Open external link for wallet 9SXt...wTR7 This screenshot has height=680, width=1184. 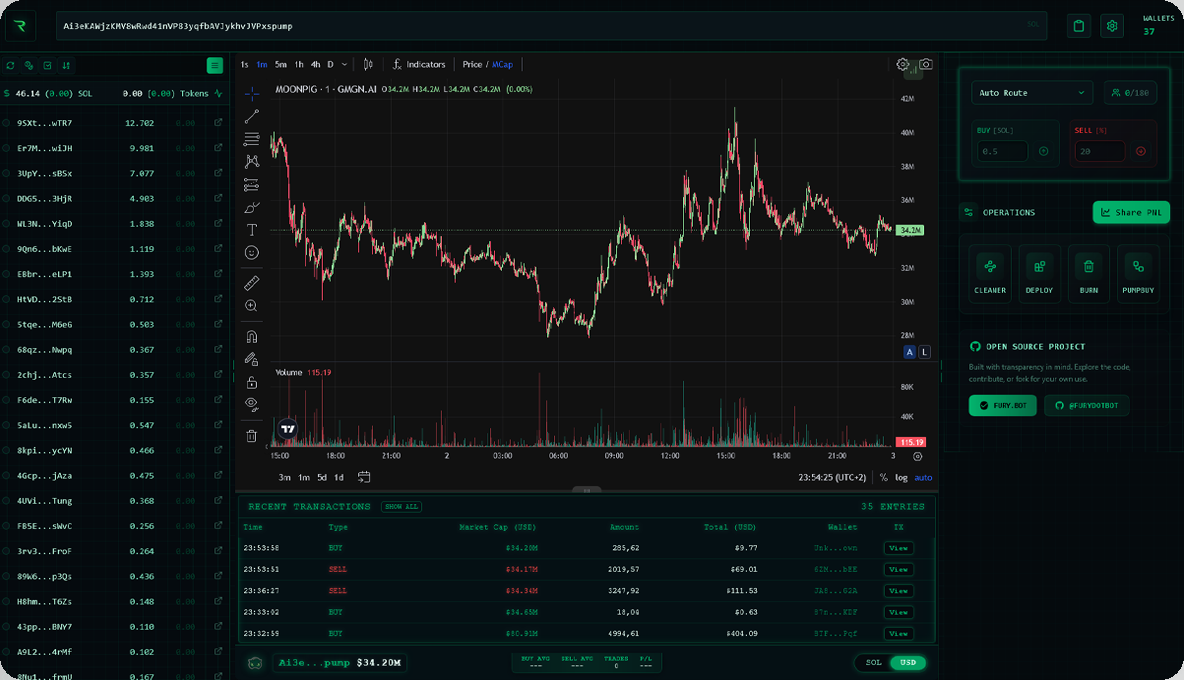218,122
